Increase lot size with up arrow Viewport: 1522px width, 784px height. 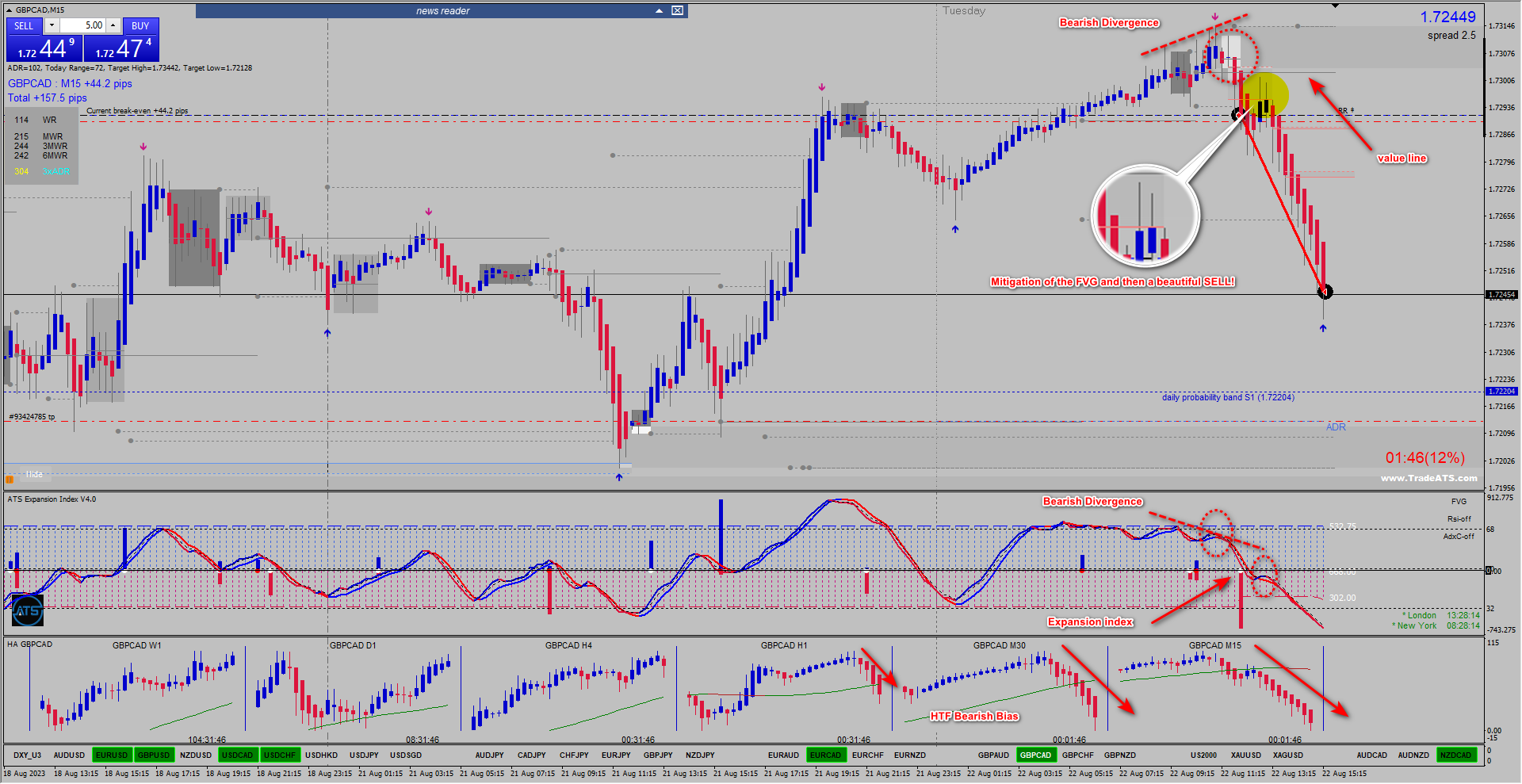113,25
